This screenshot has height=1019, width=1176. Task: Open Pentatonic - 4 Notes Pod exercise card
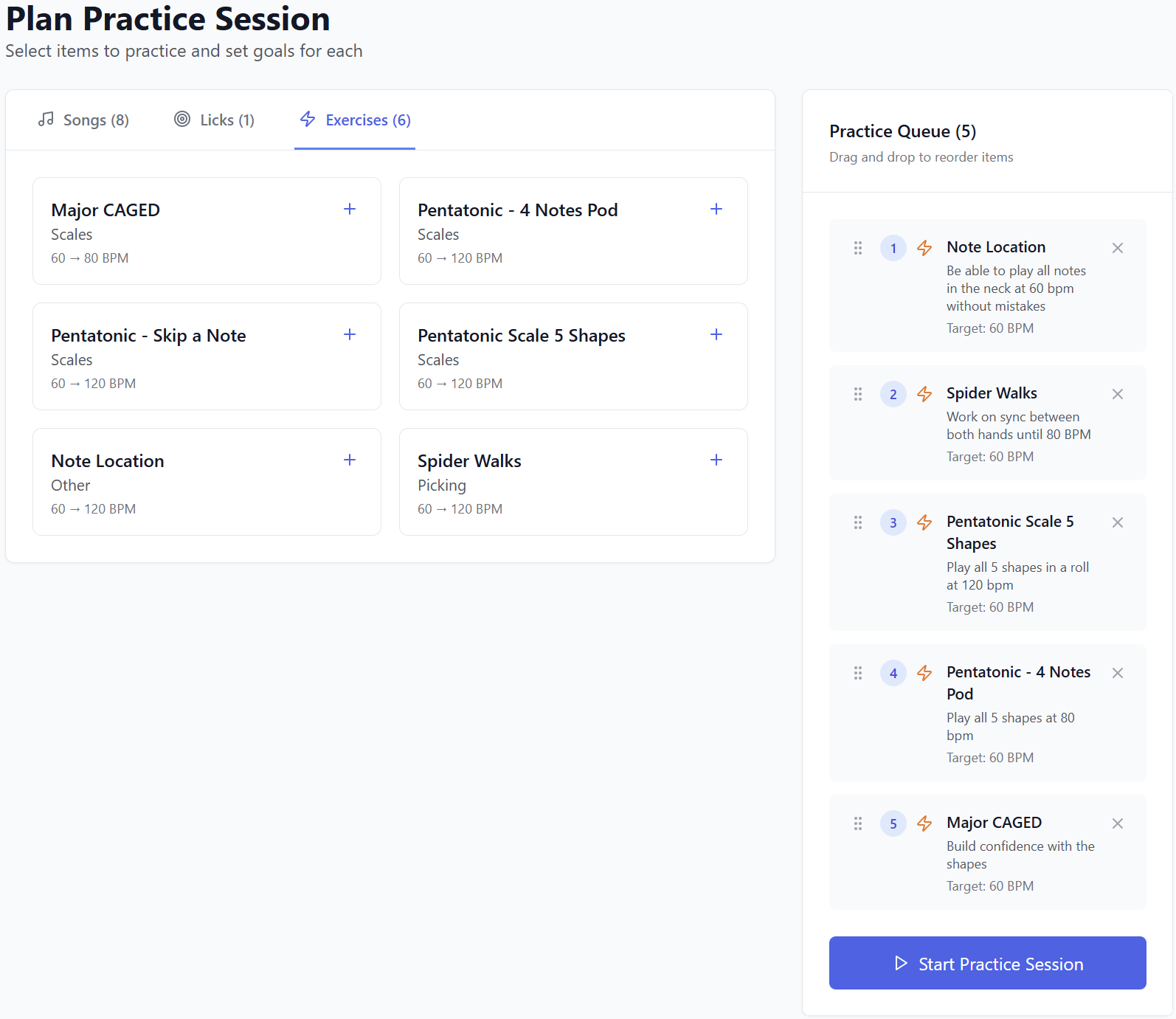point(573,231)
